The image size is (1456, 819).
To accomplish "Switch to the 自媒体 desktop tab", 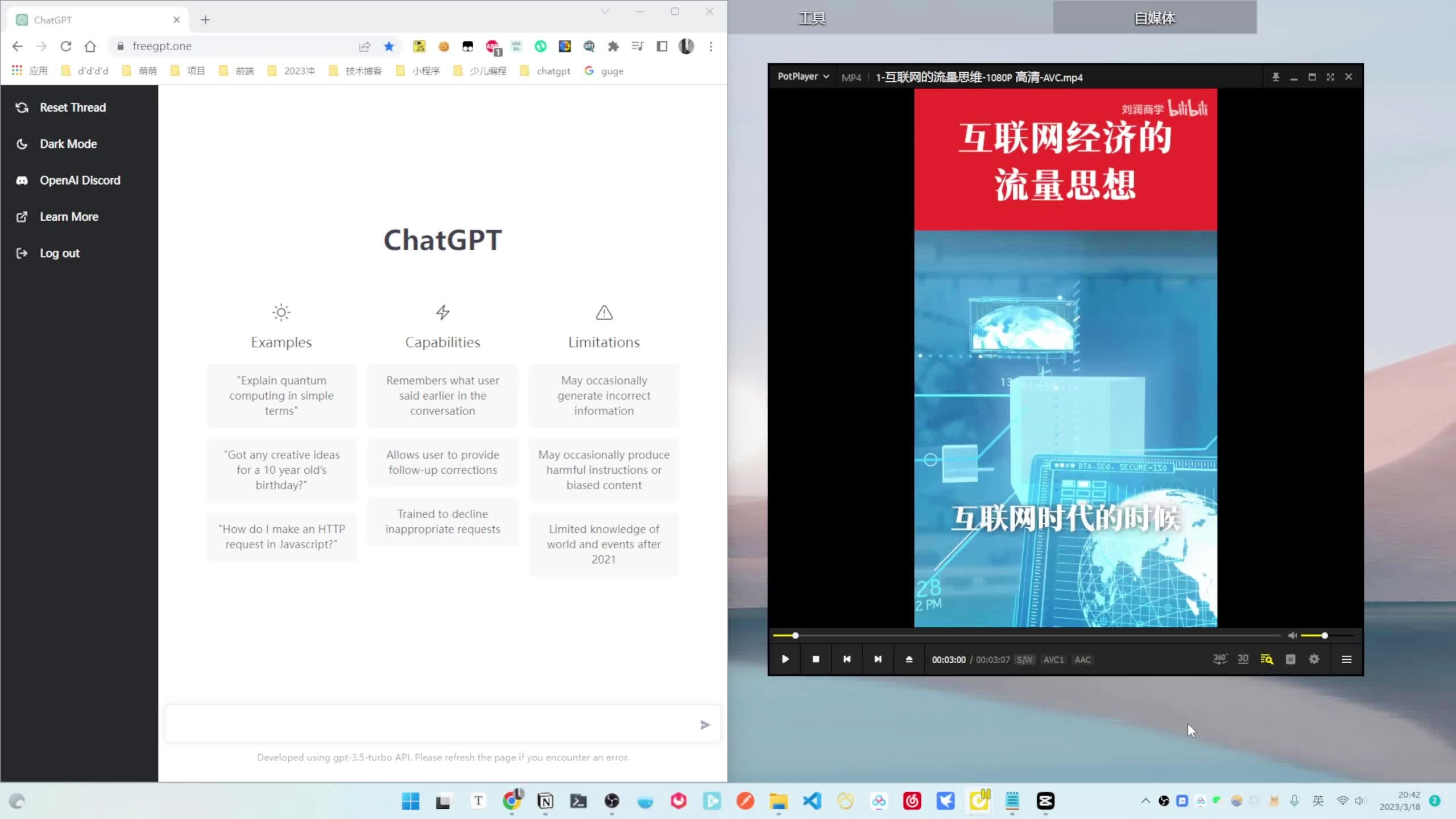I will click(x=1155, y=18).
